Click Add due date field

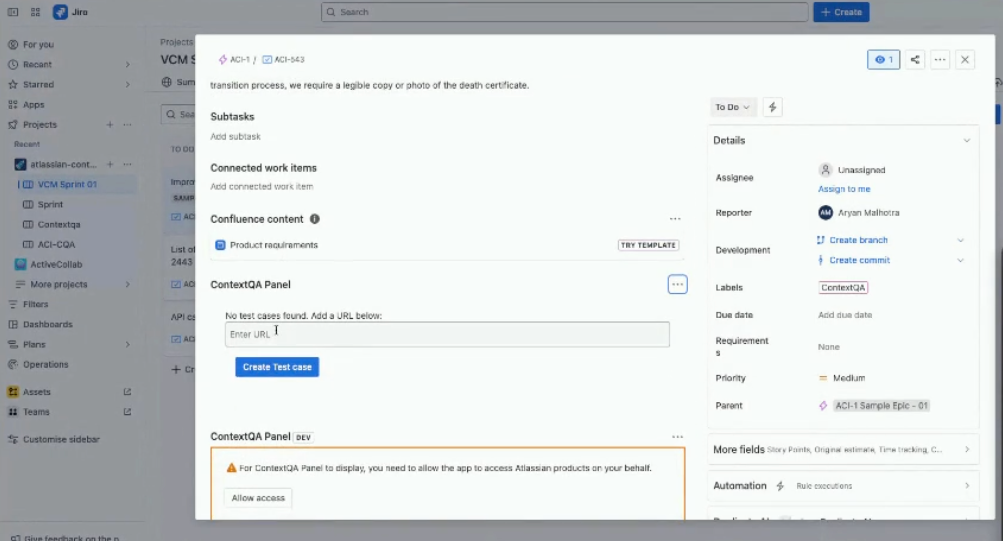(844, 315)
